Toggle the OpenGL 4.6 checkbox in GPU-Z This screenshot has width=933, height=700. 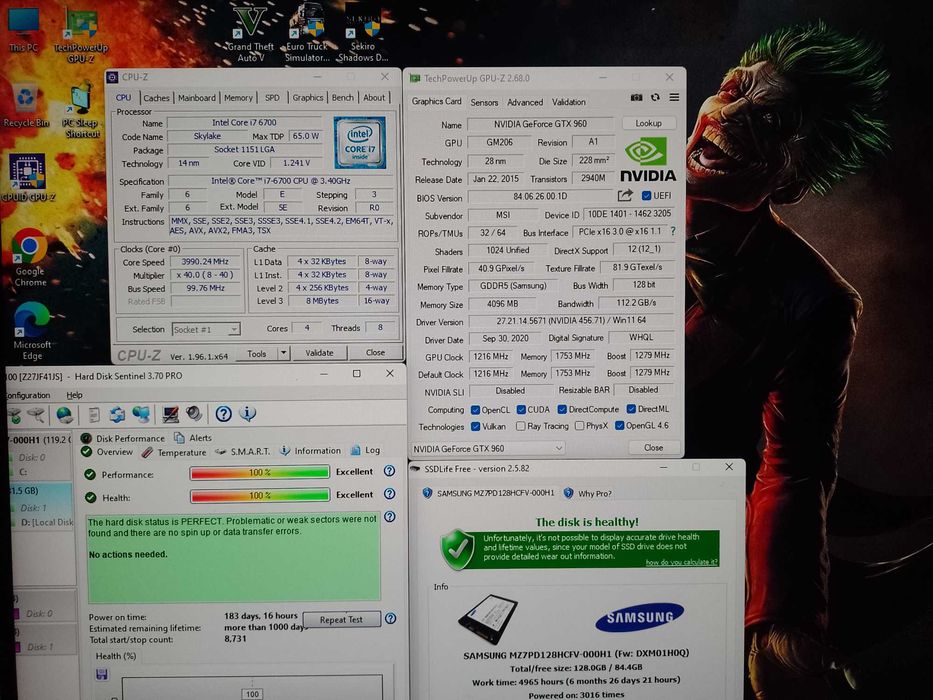point(619,426)
